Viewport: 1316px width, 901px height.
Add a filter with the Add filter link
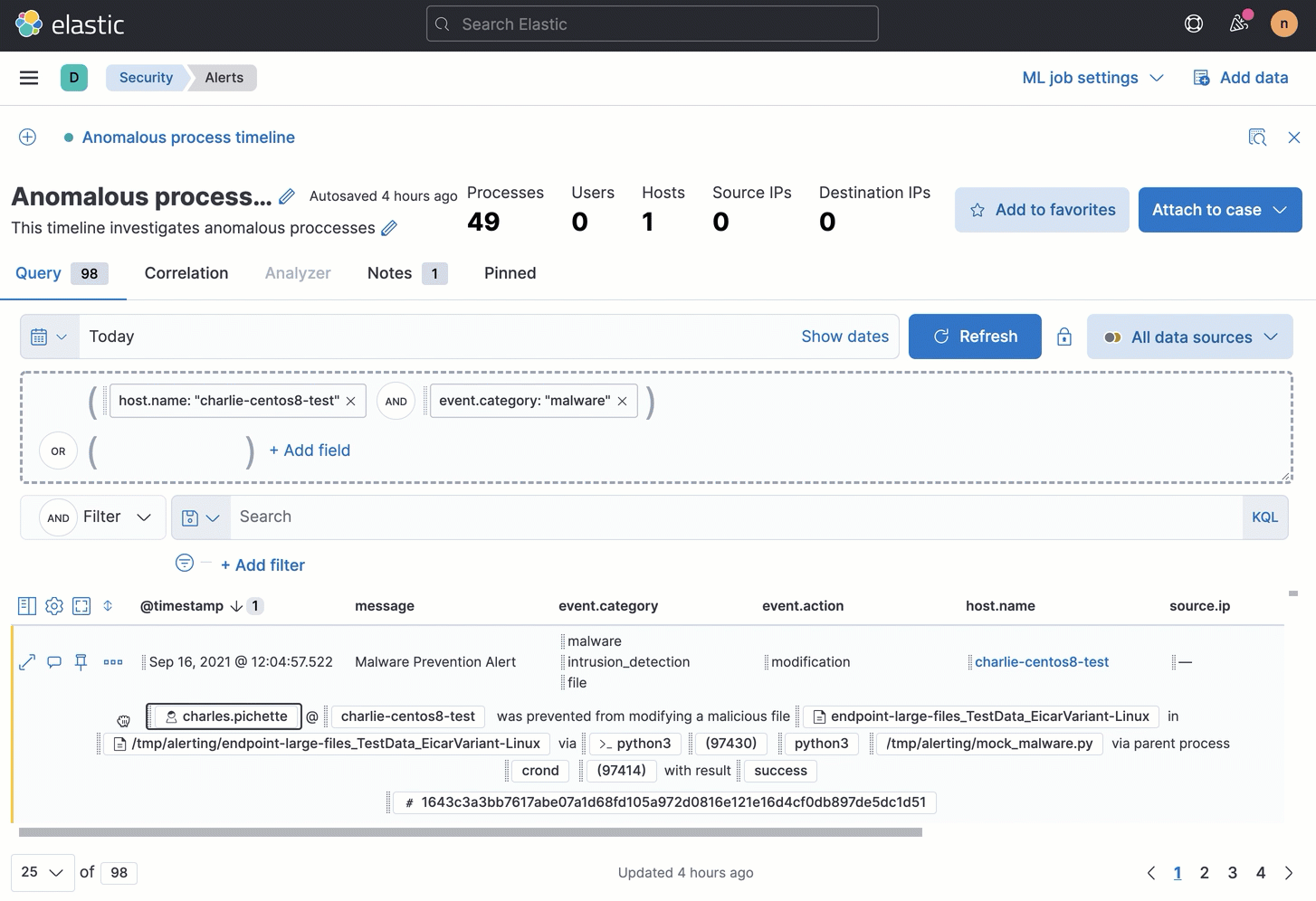point(262,564)
